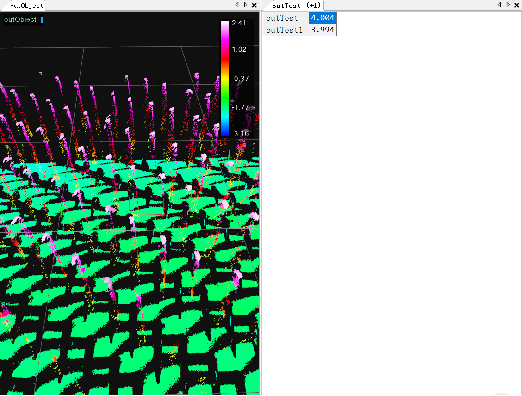Viewport: 522px width, 396px height.
Task: Close the outText pane
Action: 516,5
